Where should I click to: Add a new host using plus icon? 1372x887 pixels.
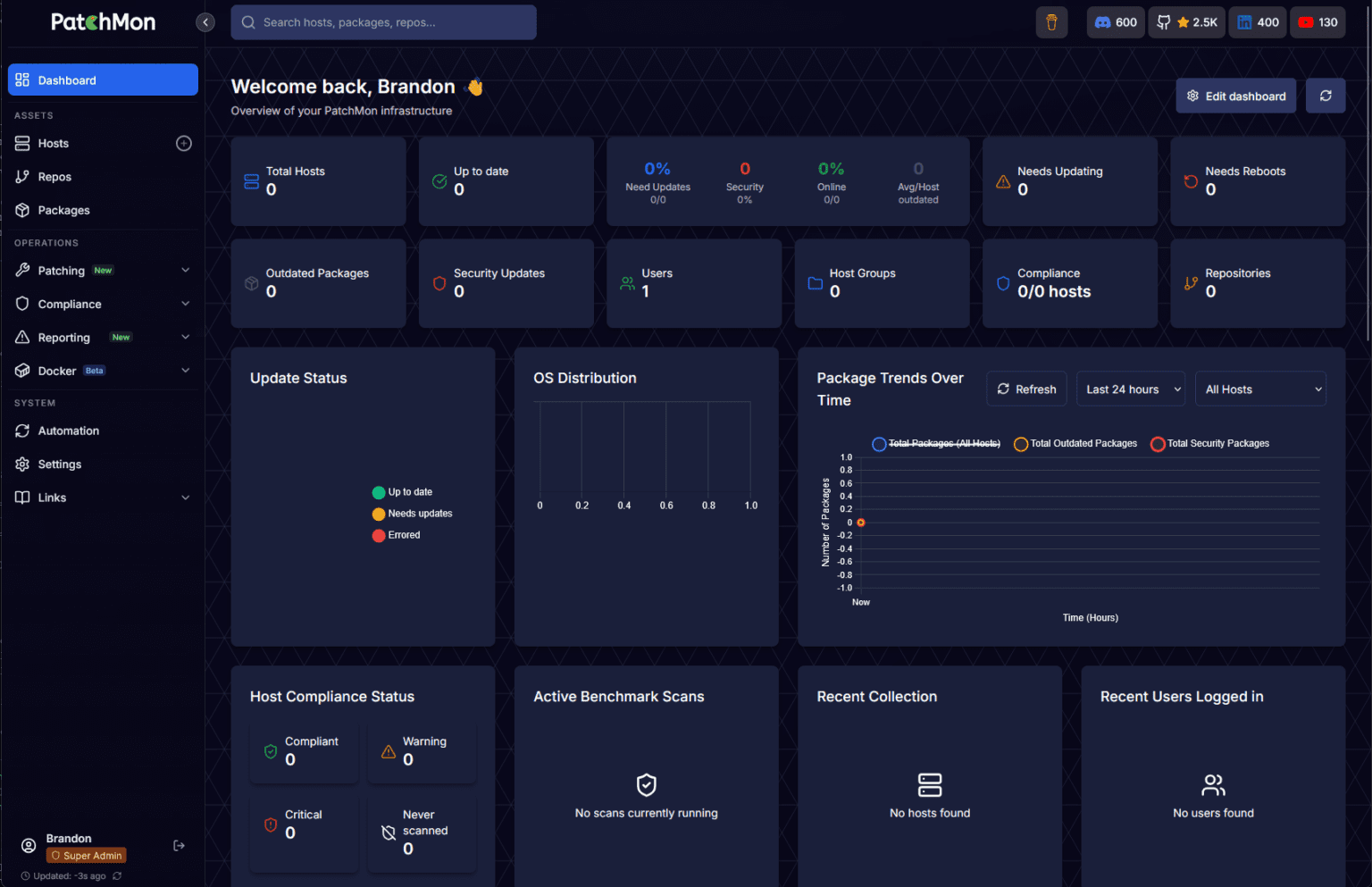pos(184,143)
